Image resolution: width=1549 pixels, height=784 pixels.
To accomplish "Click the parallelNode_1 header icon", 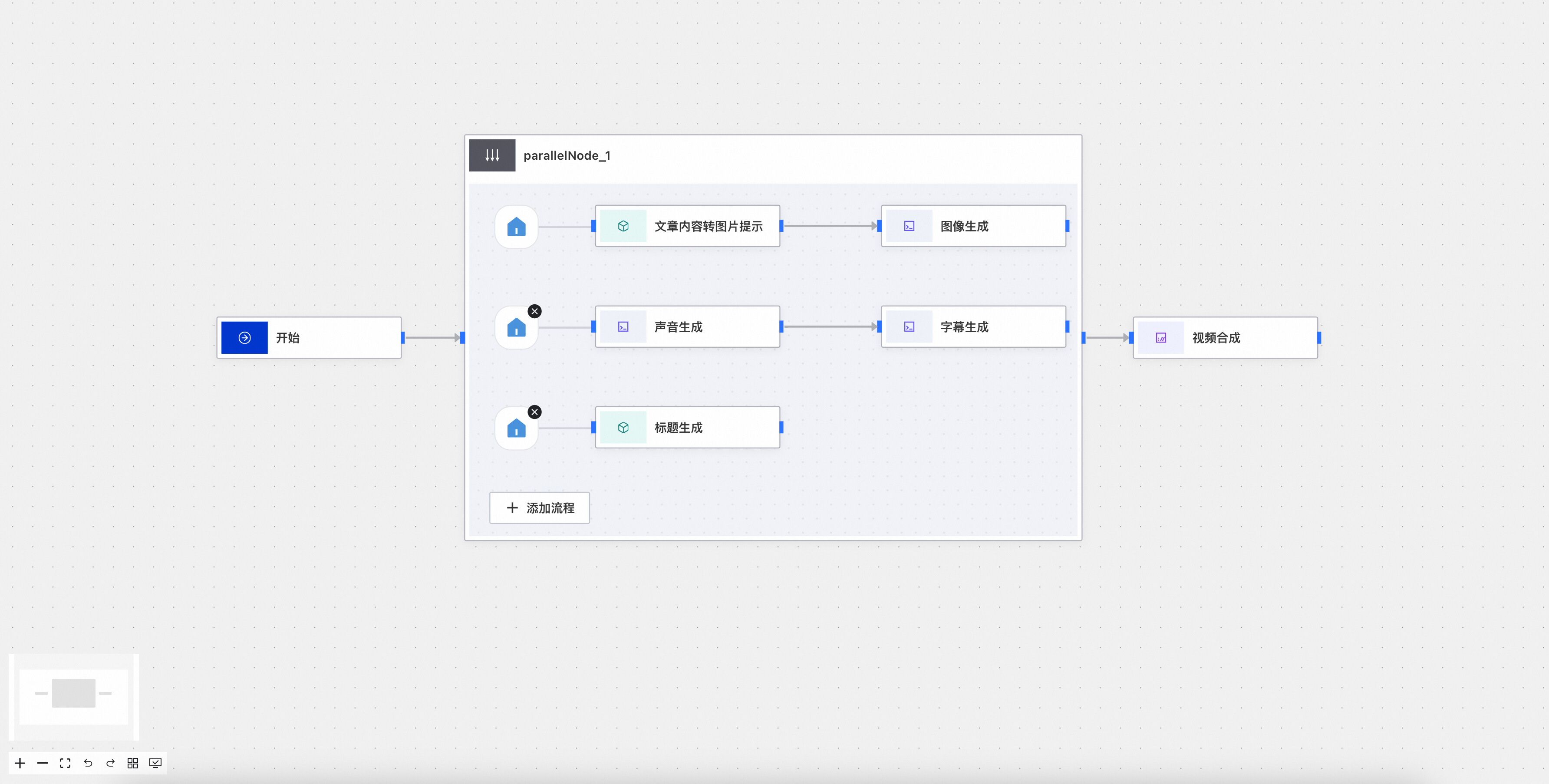I will [x=492, y=155].
